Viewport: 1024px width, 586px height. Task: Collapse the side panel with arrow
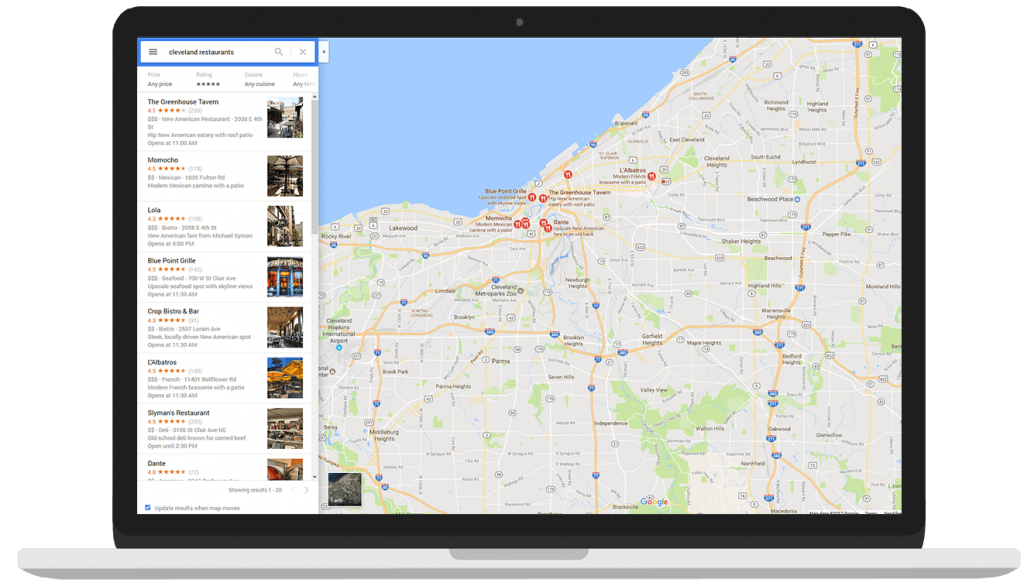tap(324, 51)
